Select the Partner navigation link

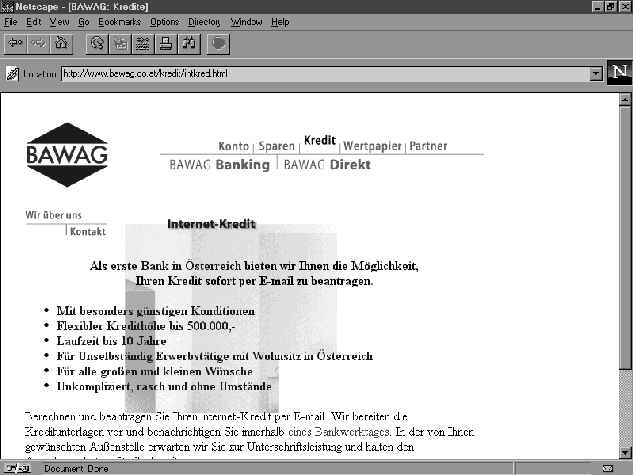tap(428, 146)
